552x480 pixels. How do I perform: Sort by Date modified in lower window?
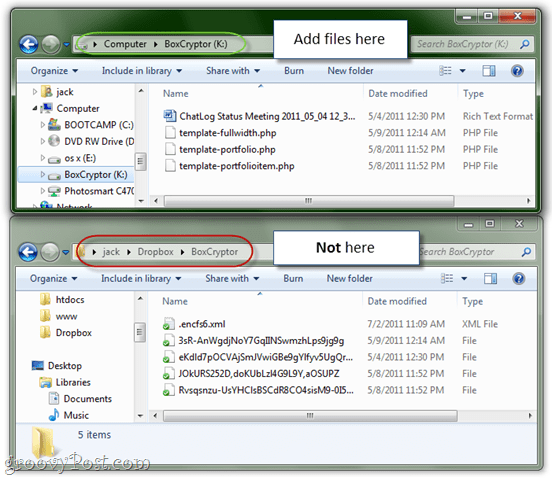point(397,301)
